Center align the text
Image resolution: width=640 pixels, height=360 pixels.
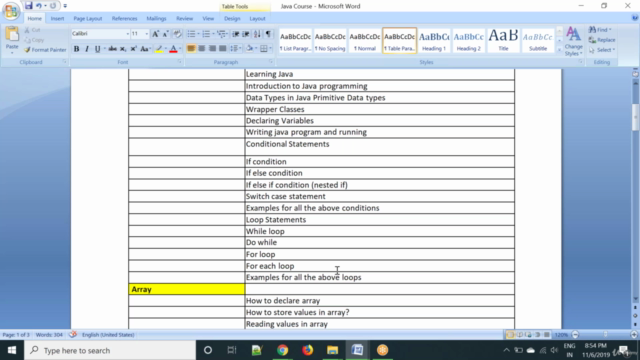tap(202, 49)
